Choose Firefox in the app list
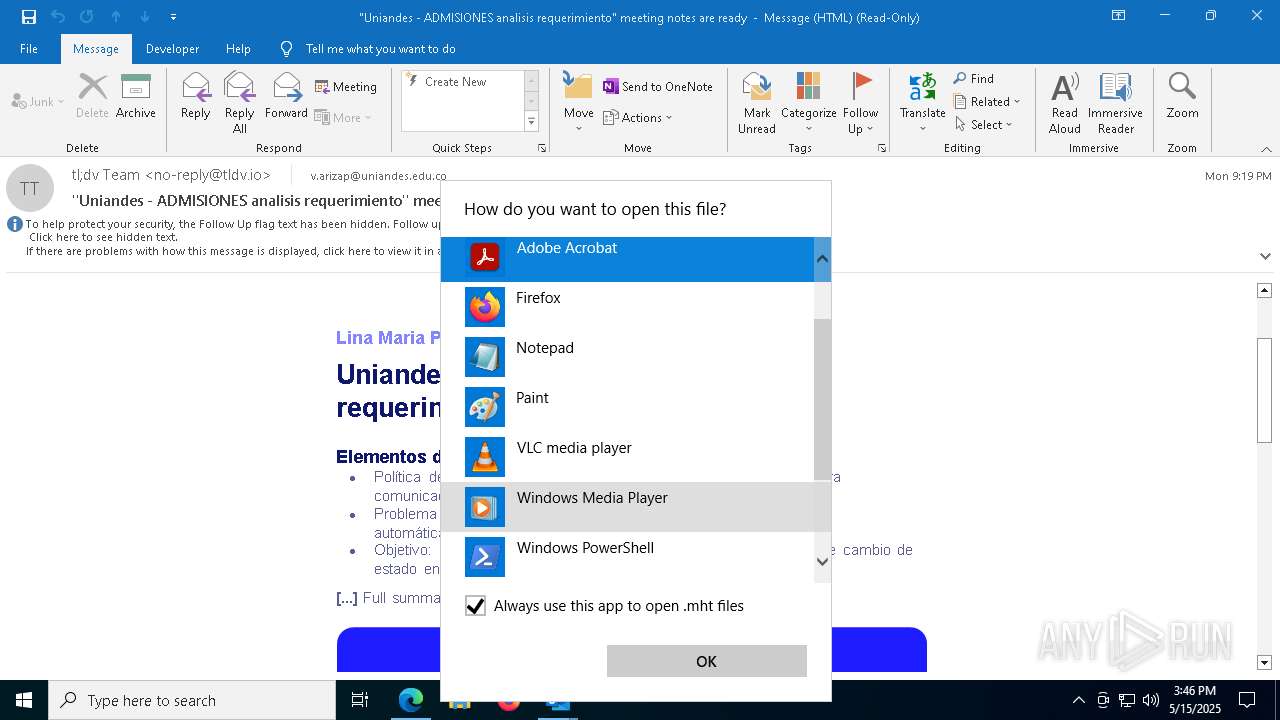 click(x=627, y=307)
